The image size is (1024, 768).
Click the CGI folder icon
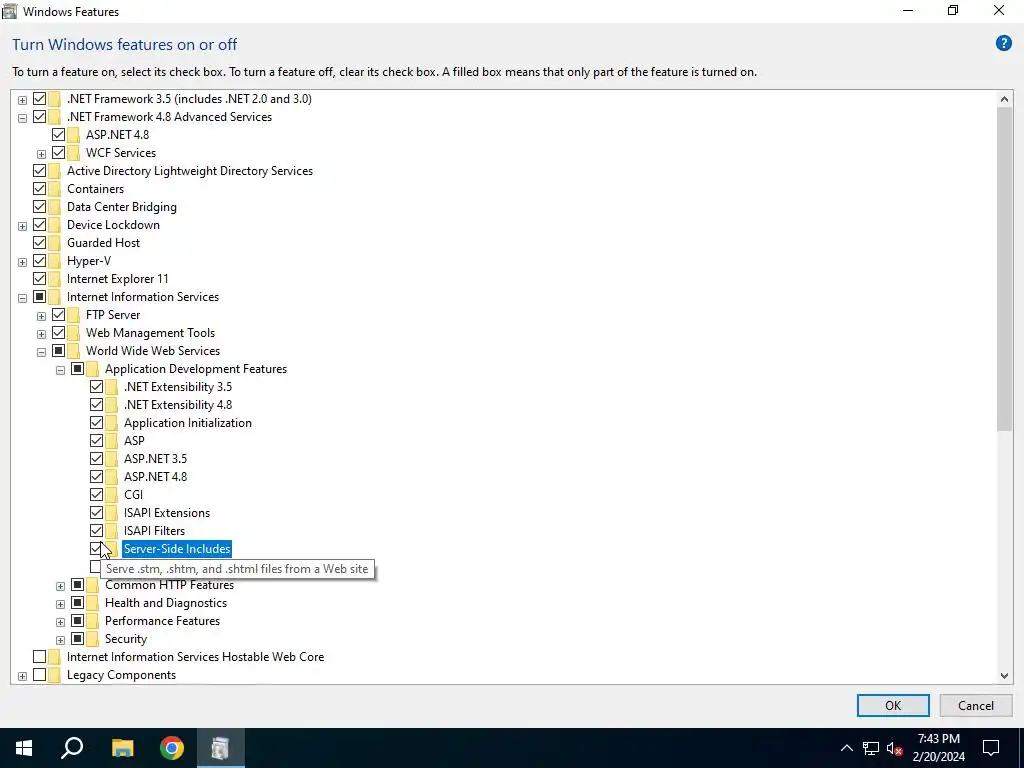(x=112, y=494)
